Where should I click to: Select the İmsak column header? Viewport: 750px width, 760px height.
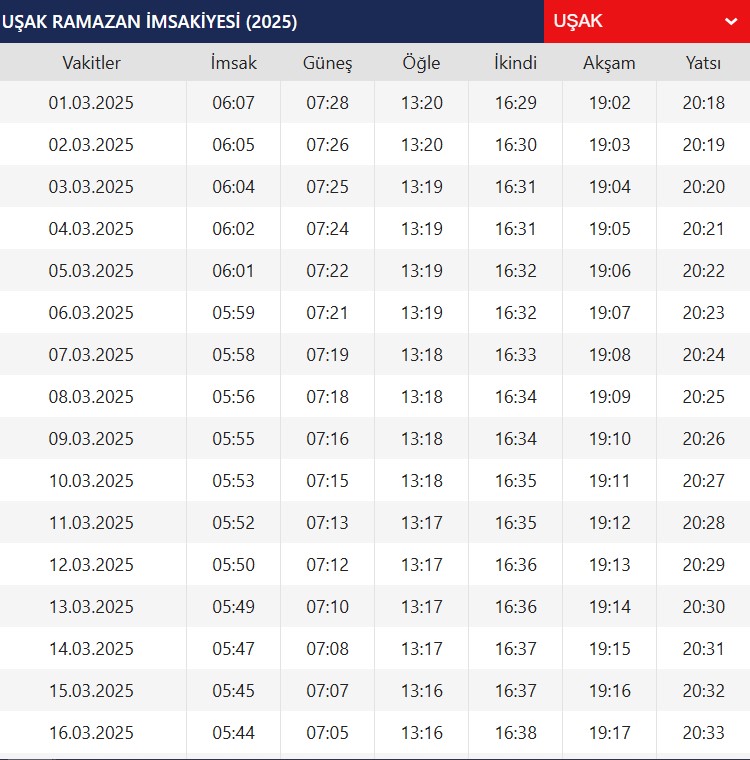(x=233, y=63)
